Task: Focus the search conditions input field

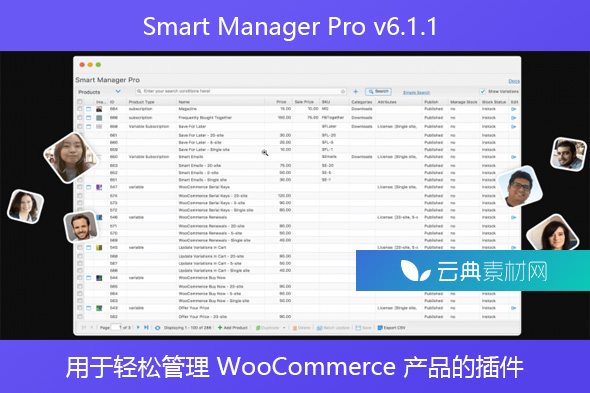Action: click(x=241, y=91)
